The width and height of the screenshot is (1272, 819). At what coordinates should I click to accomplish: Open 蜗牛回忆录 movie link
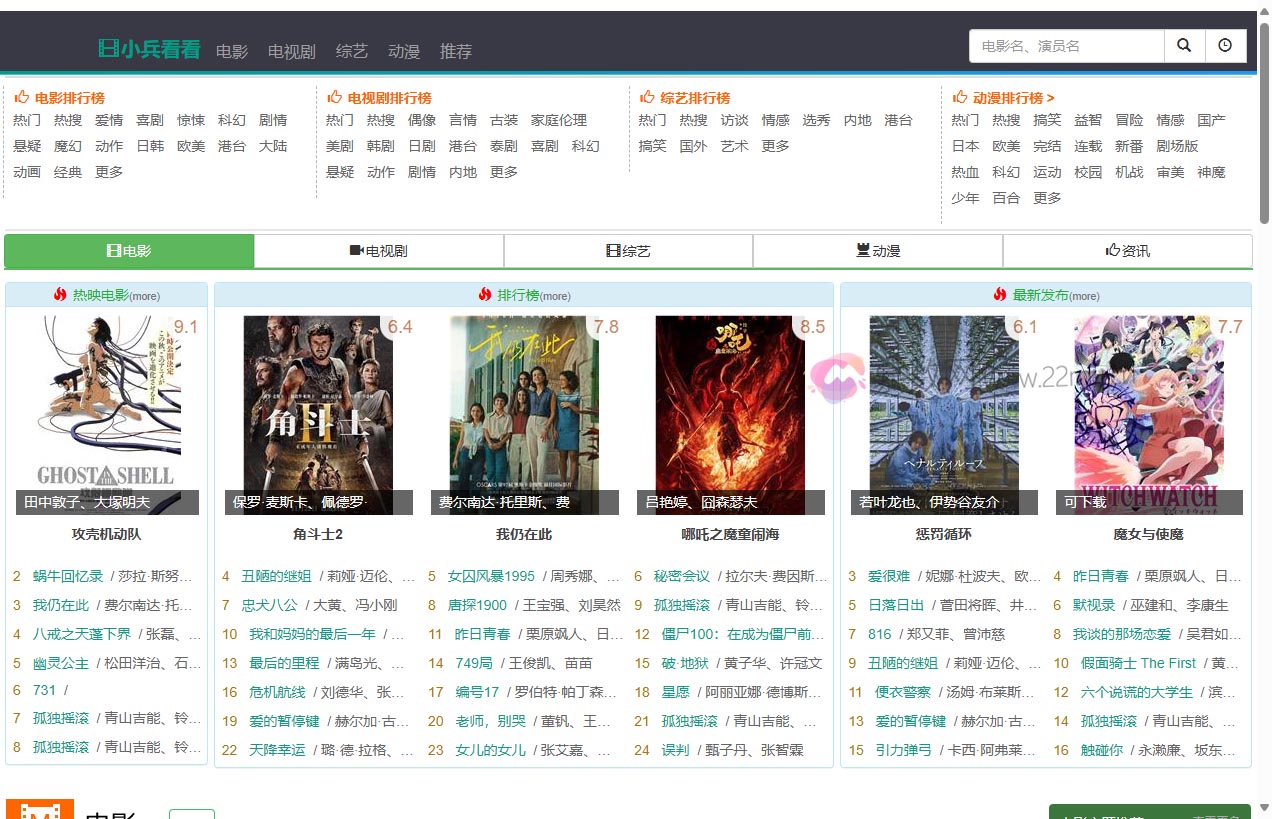pos(68,576)
